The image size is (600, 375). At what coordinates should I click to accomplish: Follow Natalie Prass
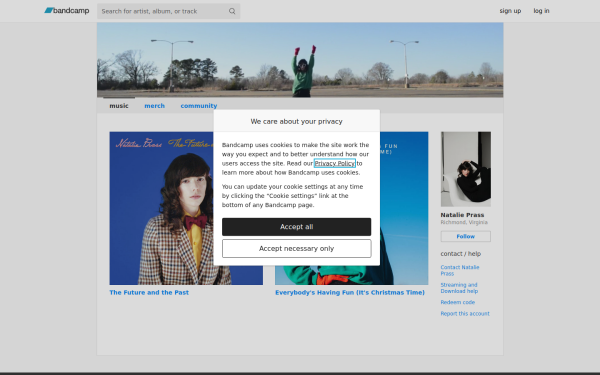(x=466, y=236)
